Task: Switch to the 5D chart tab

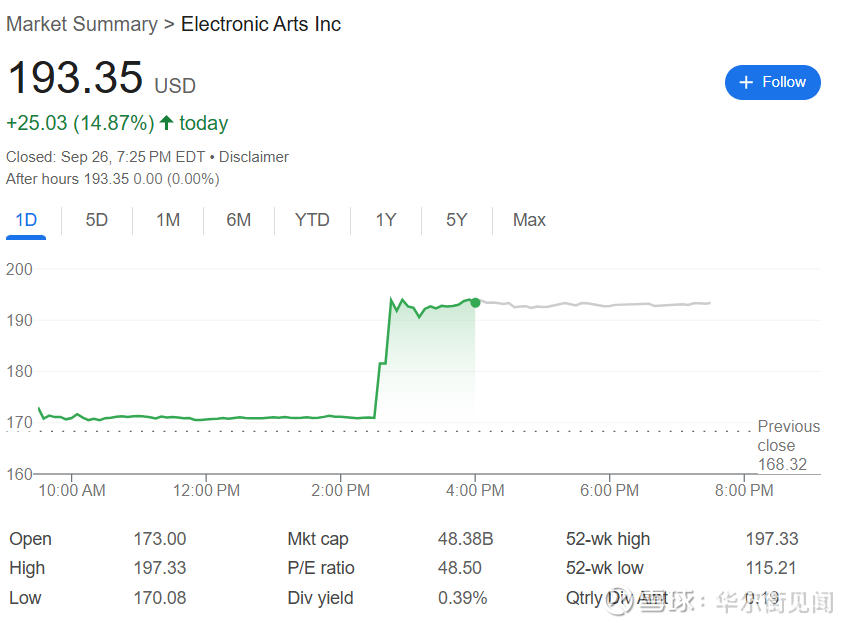Action: tap(96, 220)
